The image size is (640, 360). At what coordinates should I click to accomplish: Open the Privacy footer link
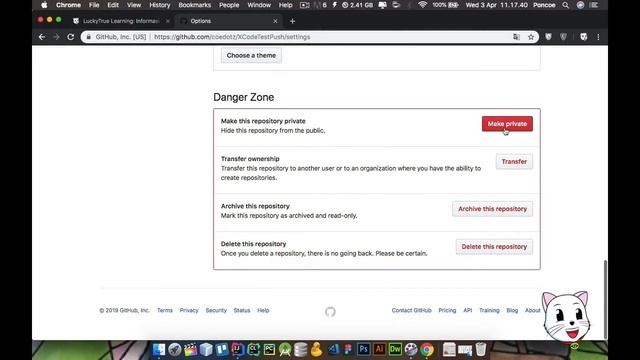(x=189, y=310)
